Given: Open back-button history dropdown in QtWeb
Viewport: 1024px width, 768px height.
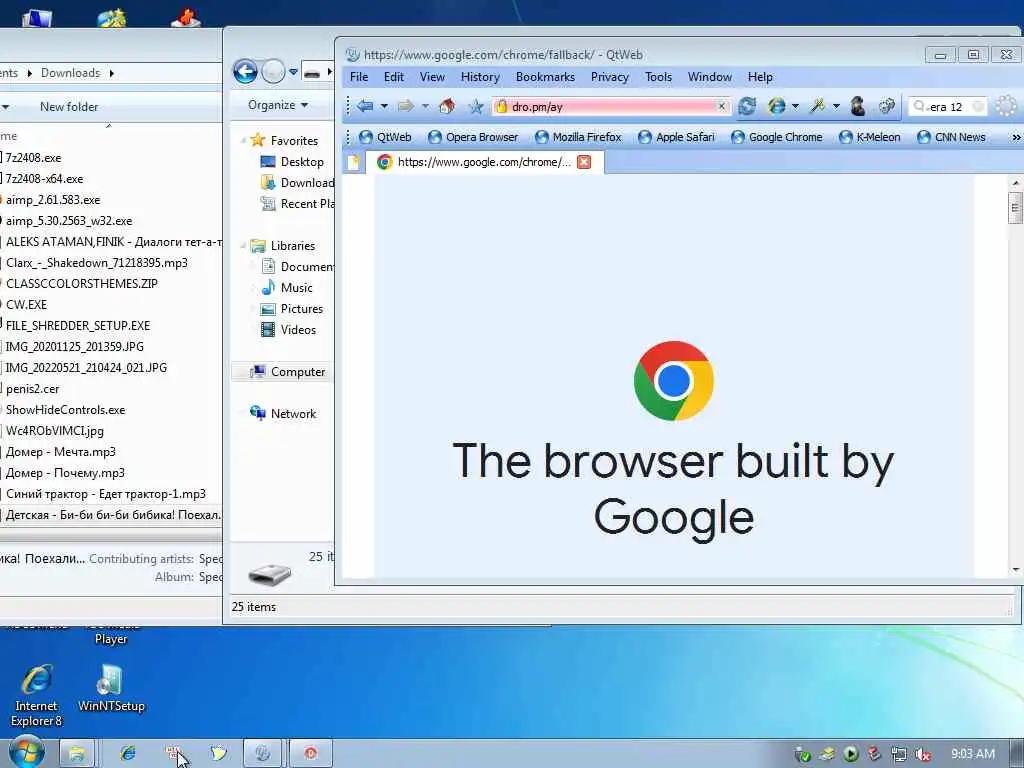Looking at the screenshot, I should point(384,106).
